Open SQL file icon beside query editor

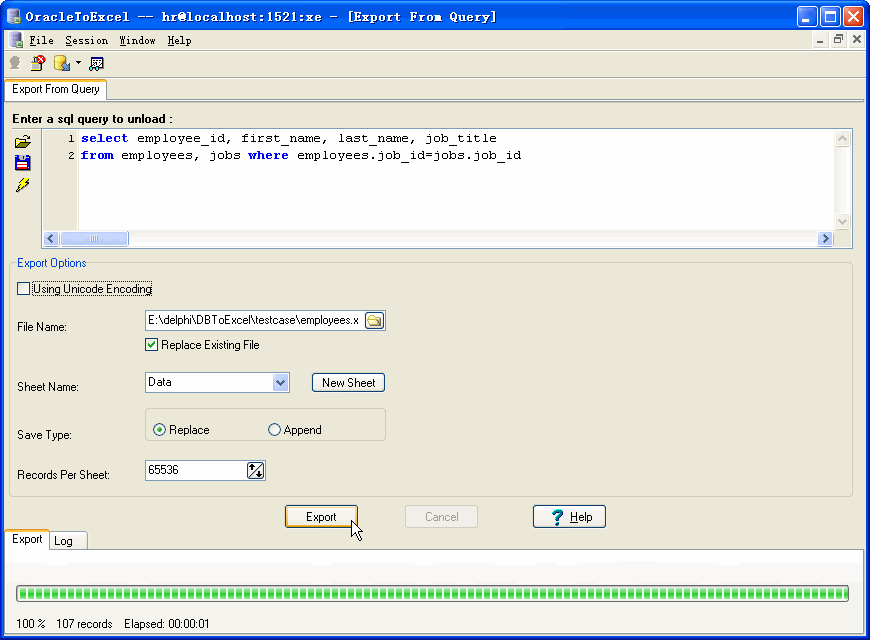pos(23,142)
